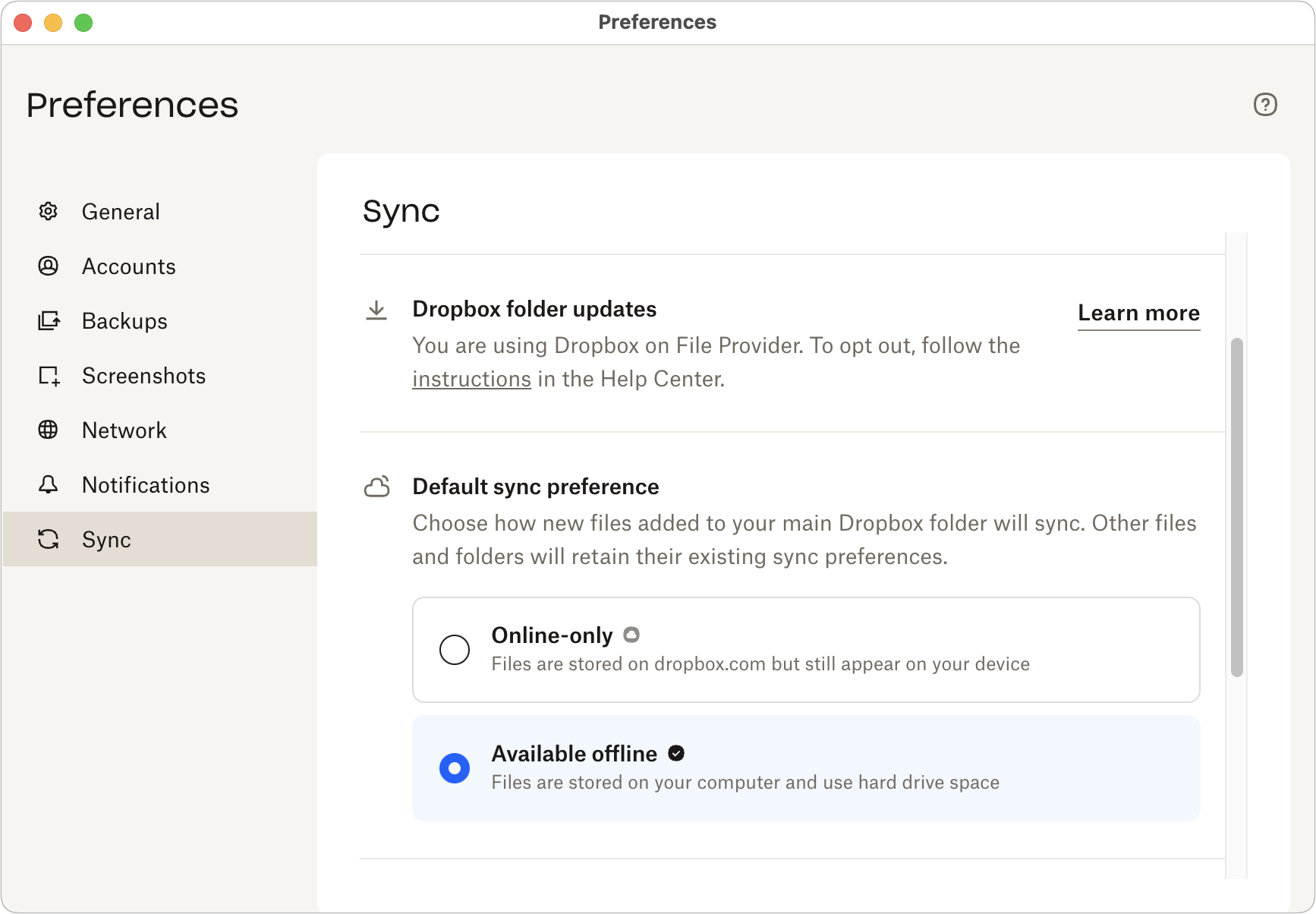Select the Online-only radio button
This screenshot has height=914, width=1316.
(455, 650)
